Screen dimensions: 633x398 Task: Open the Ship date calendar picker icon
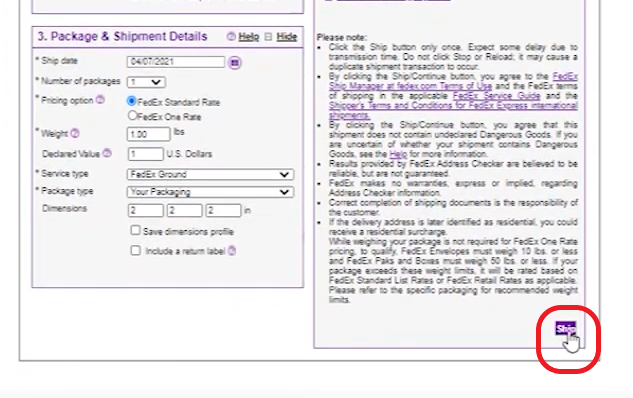coord(235,63)
